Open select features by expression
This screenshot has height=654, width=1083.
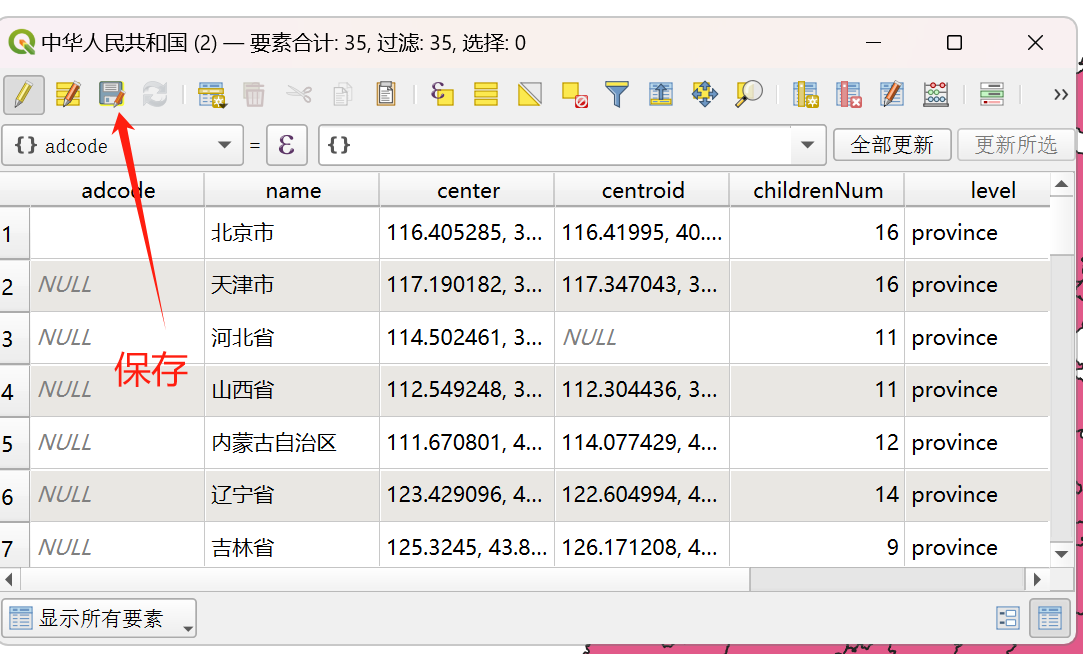(x=442, y=94)
